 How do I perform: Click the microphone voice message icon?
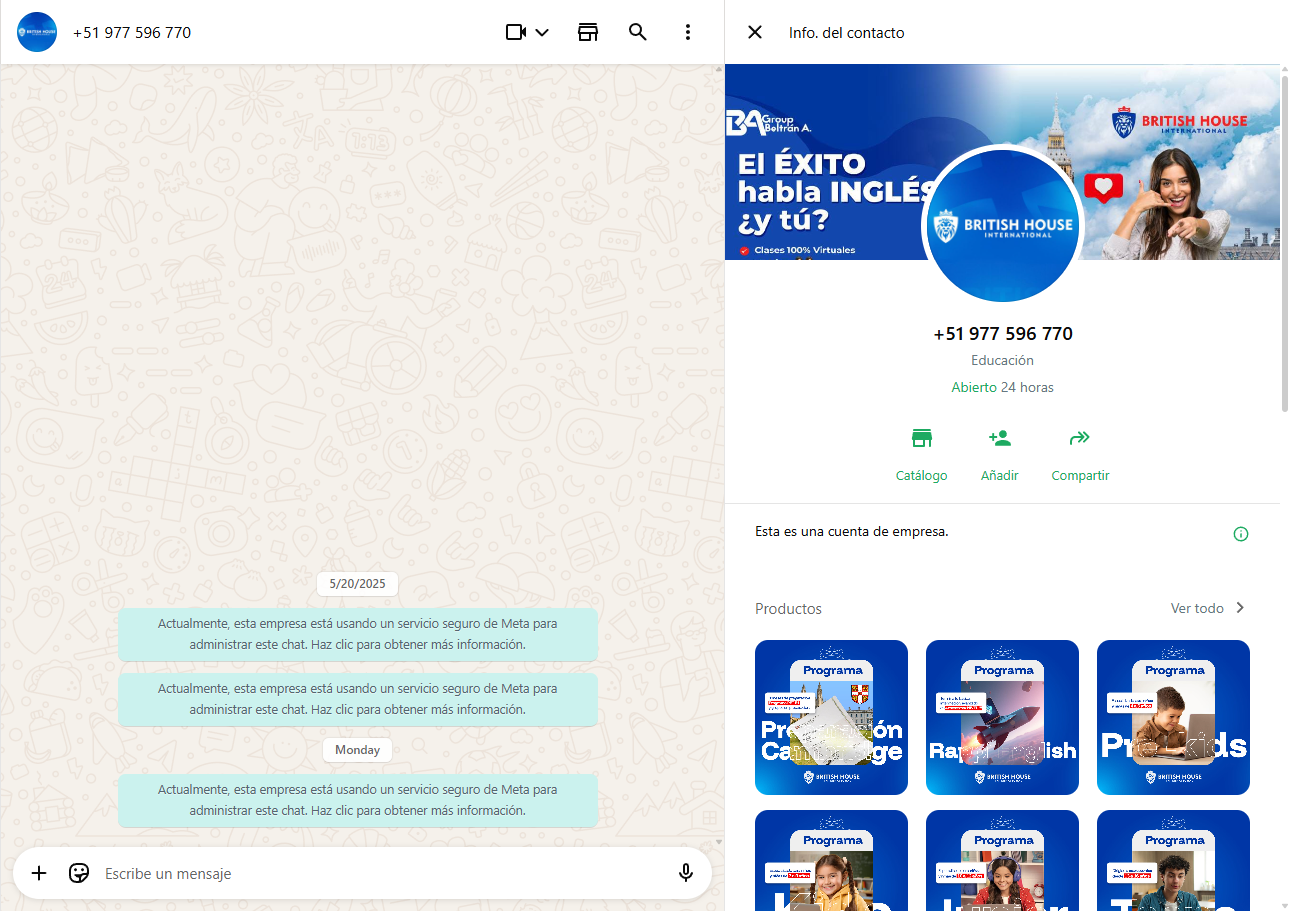[x=686, y=873]
